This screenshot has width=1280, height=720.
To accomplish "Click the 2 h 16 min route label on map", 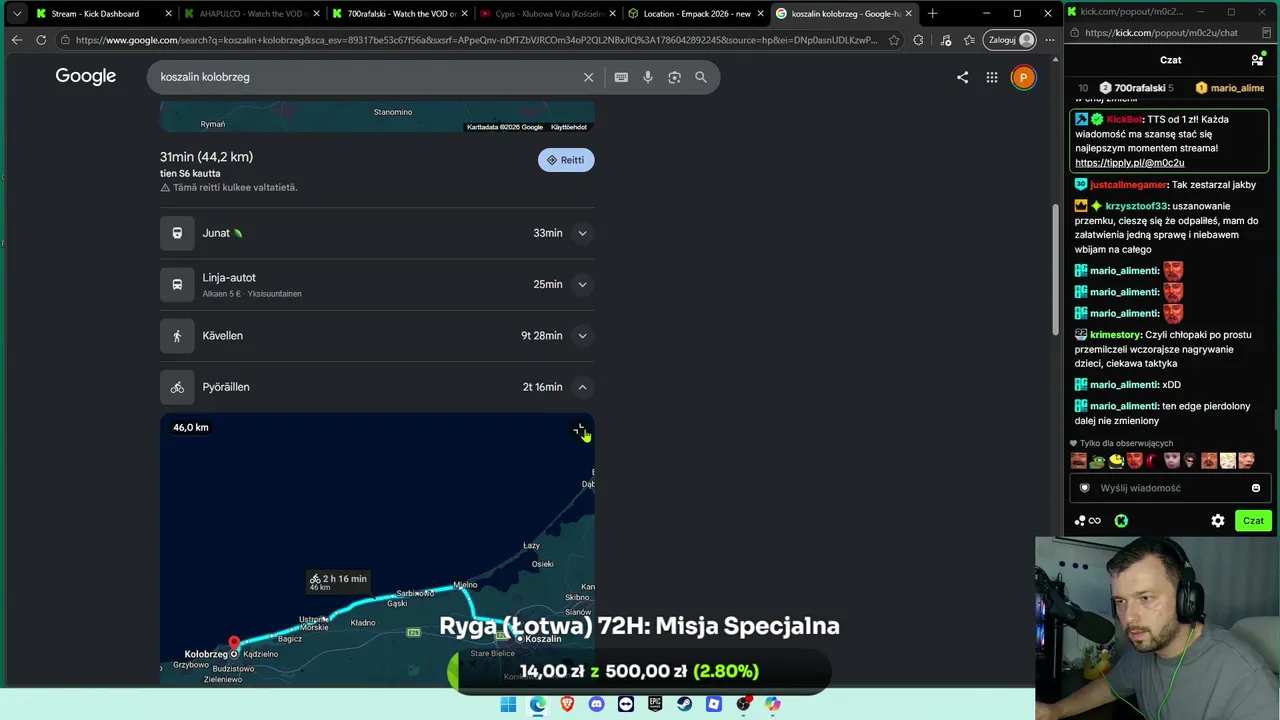I will pos(339,580).
